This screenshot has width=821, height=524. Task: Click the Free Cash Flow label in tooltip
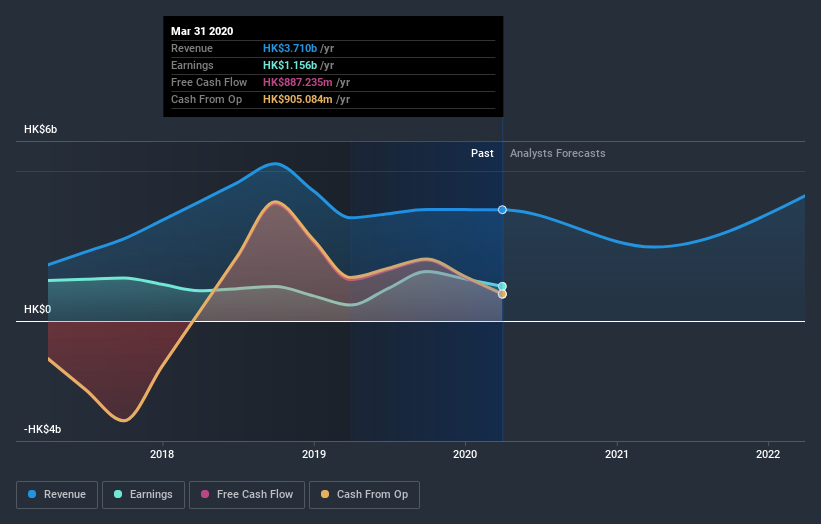209,82
